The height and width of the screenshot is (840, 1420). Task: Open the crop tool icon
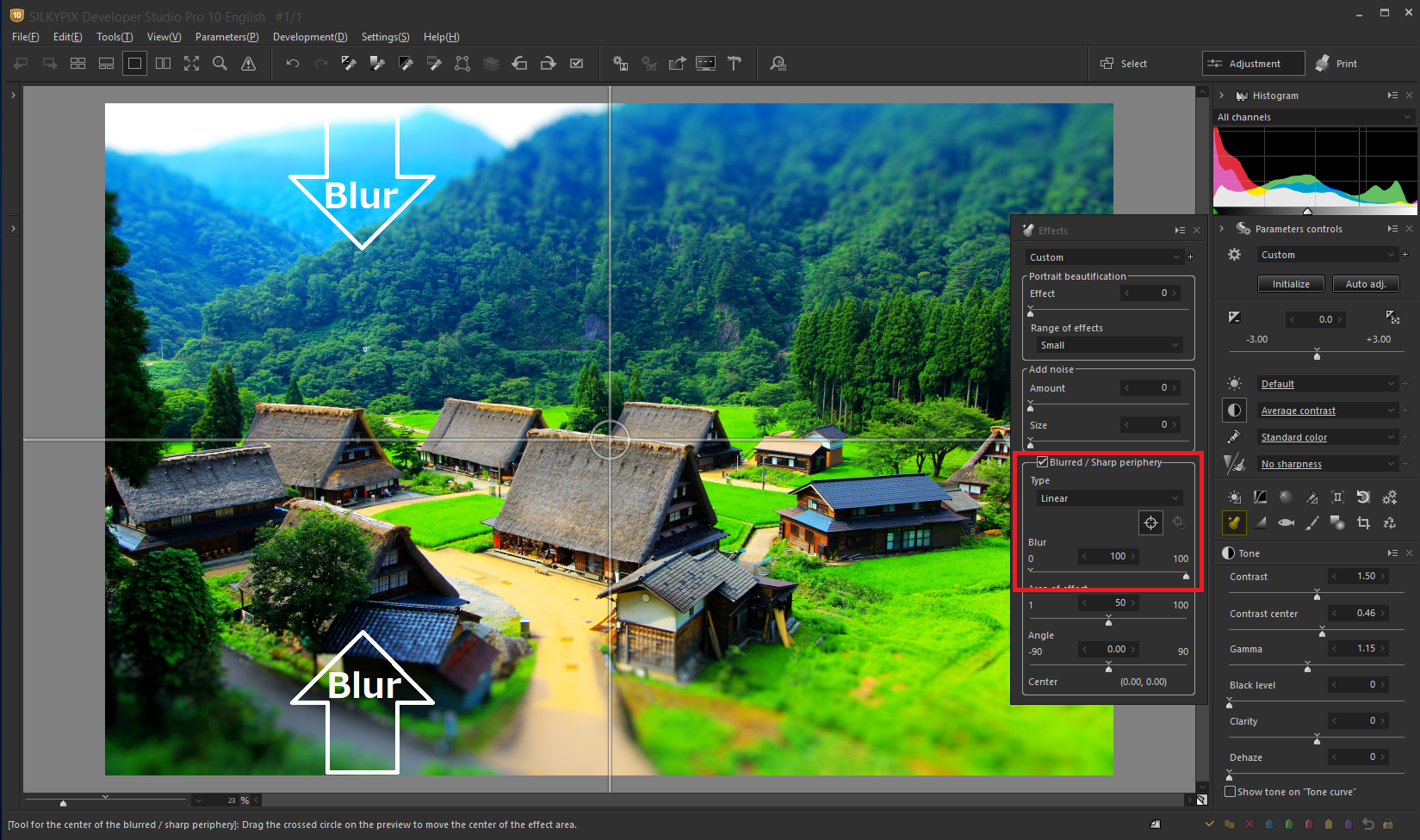point(1363,522)
